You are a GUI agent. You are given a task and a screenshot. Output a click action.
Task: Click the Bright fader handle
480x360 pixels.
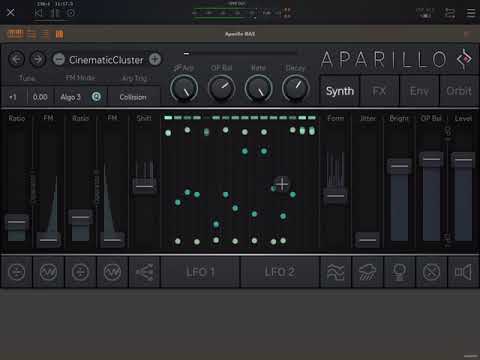[399, 166]
